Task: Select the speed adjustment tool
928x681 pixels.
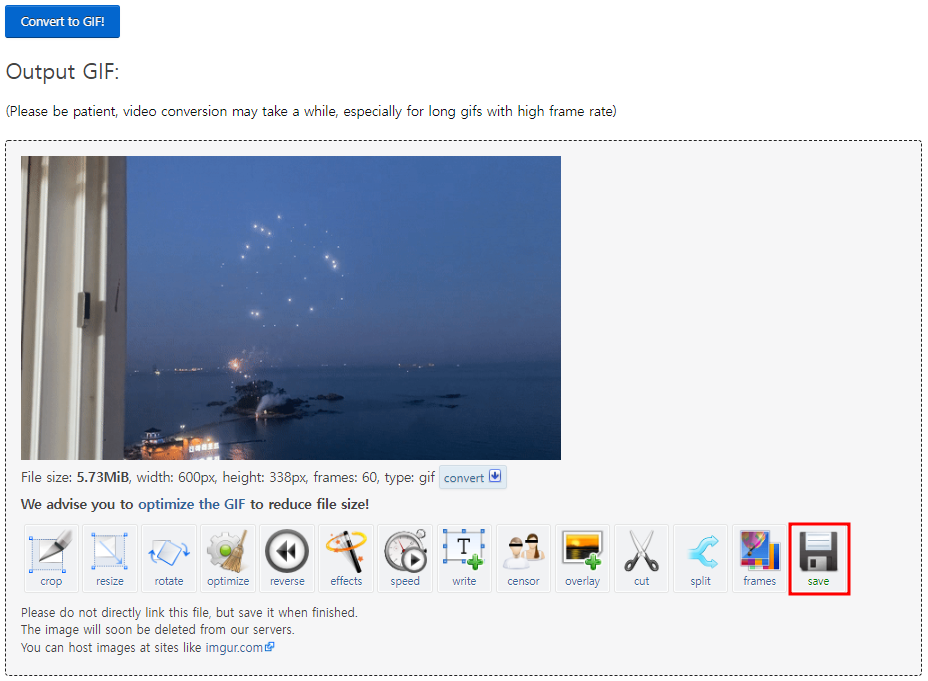Action: (405, 558)
